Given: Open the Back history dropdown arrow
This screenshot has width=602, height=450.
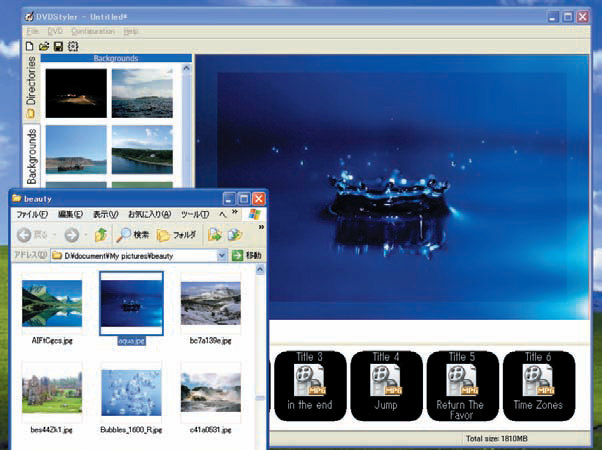Looking at the screenshot, I should (55, 235).
